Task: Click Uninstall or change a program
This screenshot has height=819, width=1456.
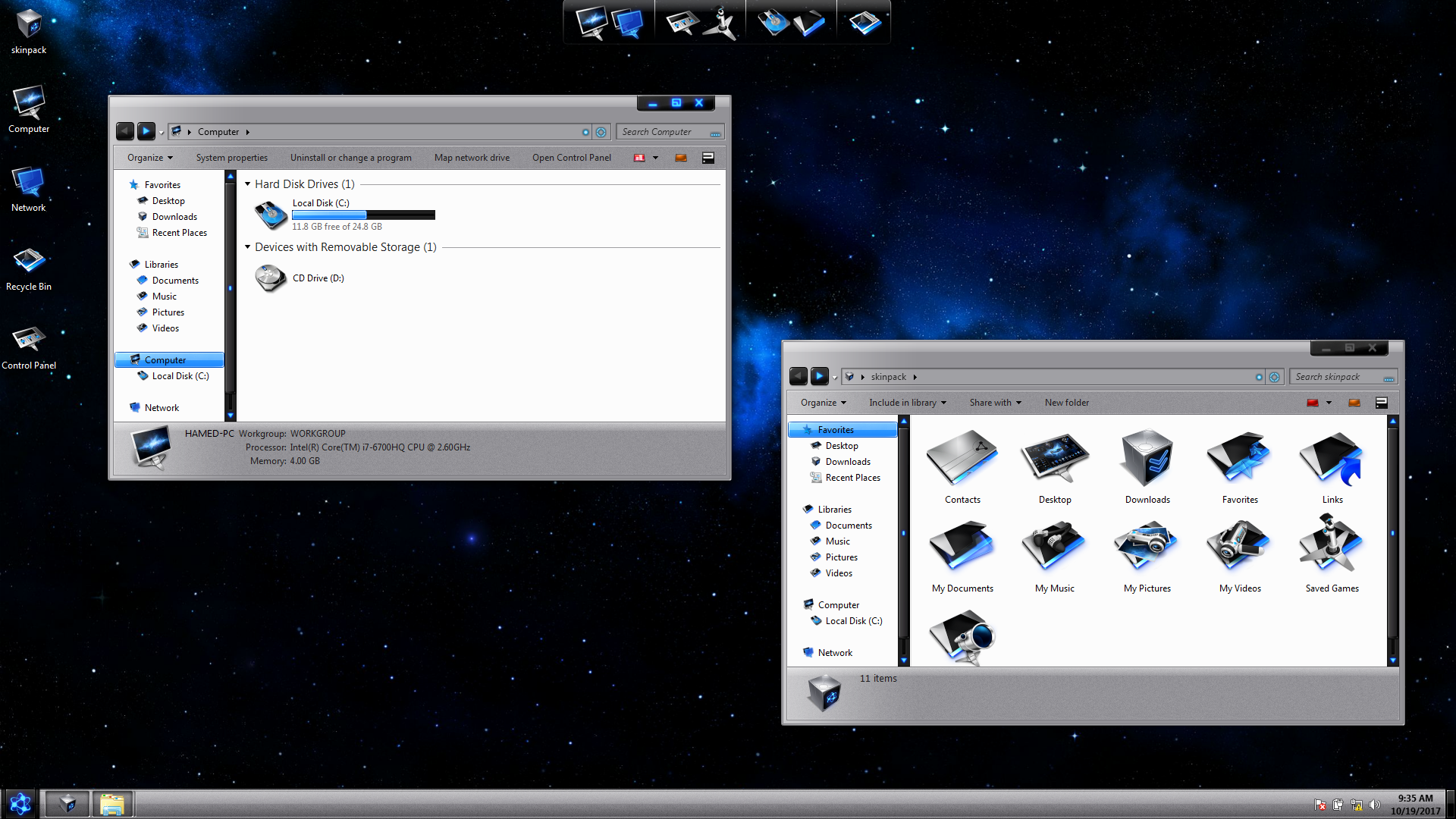Action: (350, 158)
